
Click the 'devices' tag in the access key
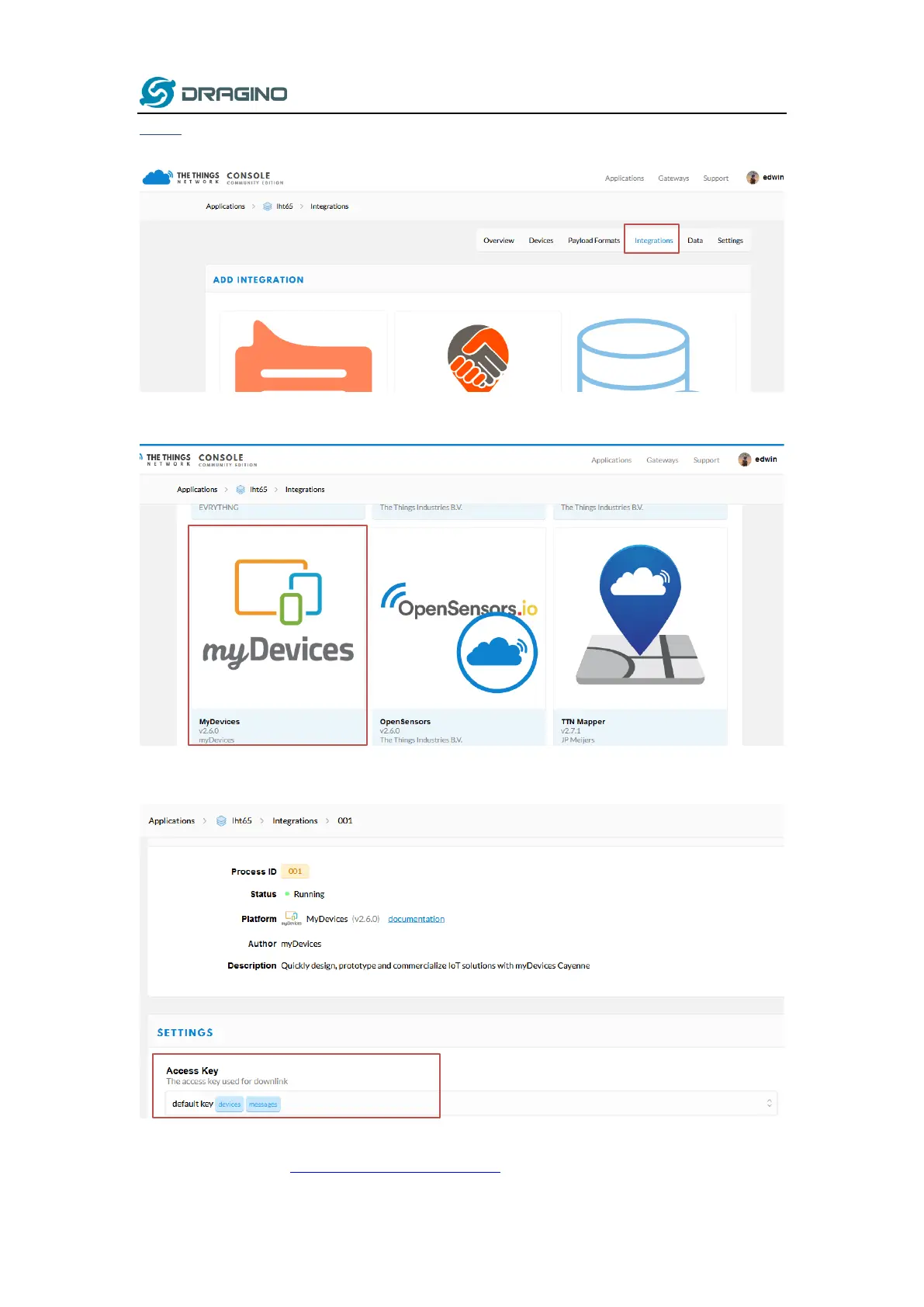230,1104
